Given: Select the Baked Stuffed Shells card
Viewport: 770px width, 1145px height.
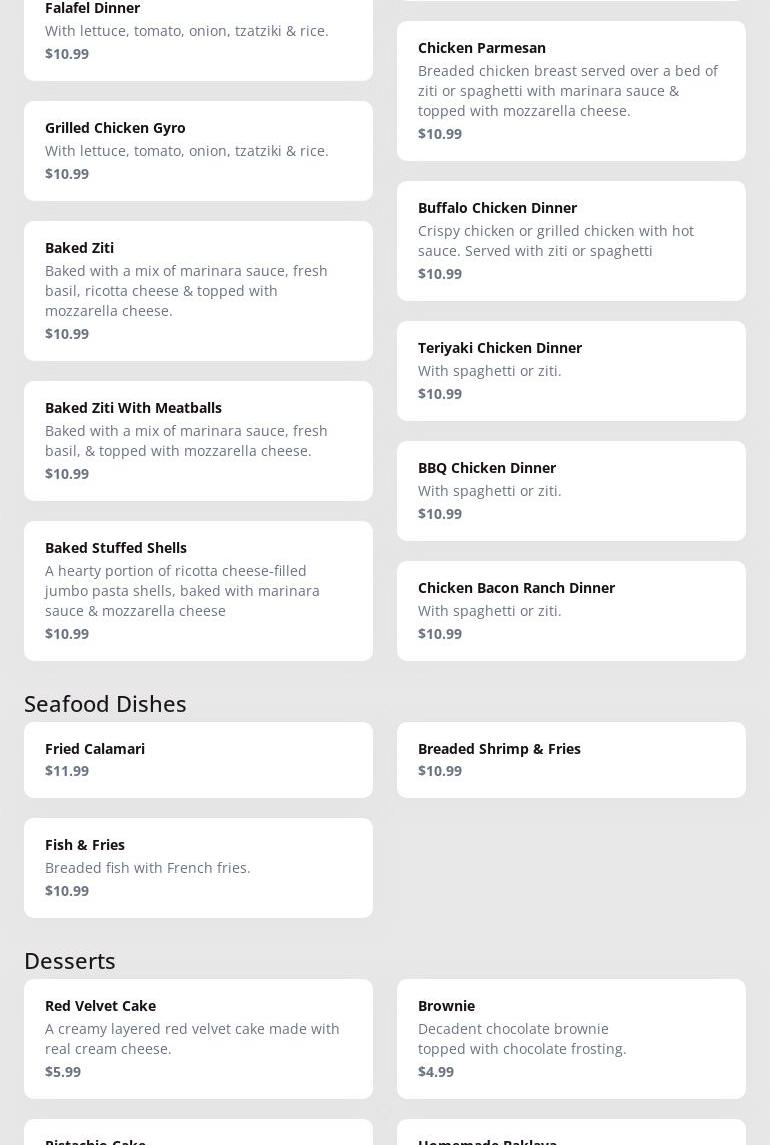Looking at the screenshot, I should [x=198, y=591].
